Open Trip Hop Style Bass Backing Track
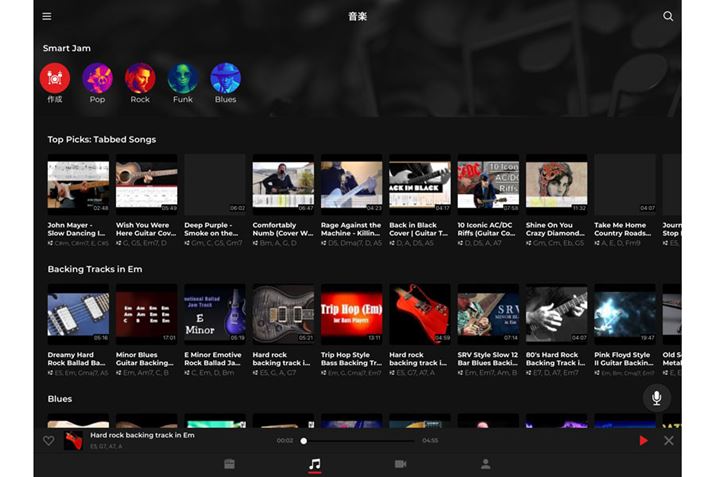The width and height of the screenshot is (715, 477). tap(352, 330)
